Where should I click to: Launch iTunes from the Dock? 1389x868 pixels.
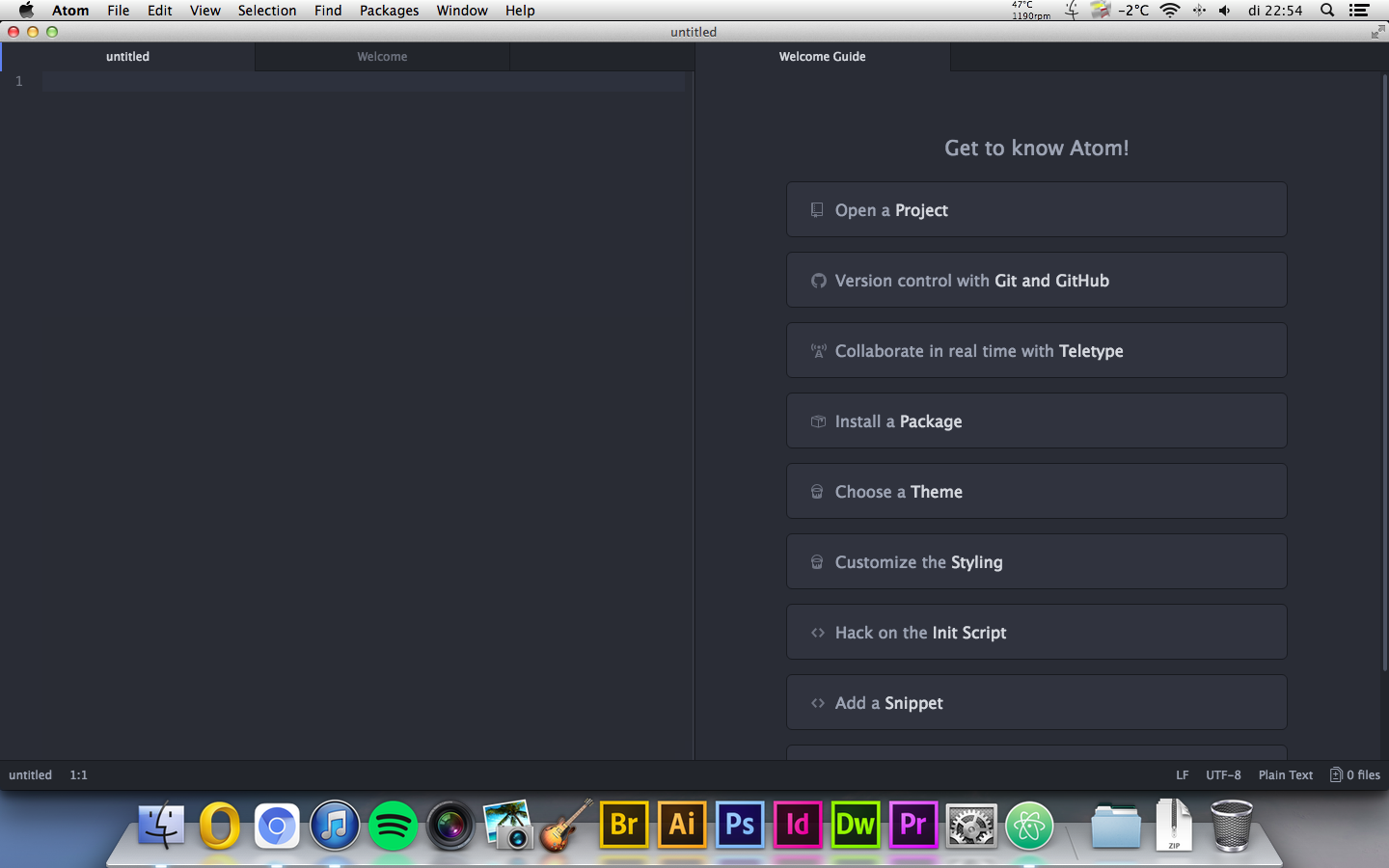point(335,826)
